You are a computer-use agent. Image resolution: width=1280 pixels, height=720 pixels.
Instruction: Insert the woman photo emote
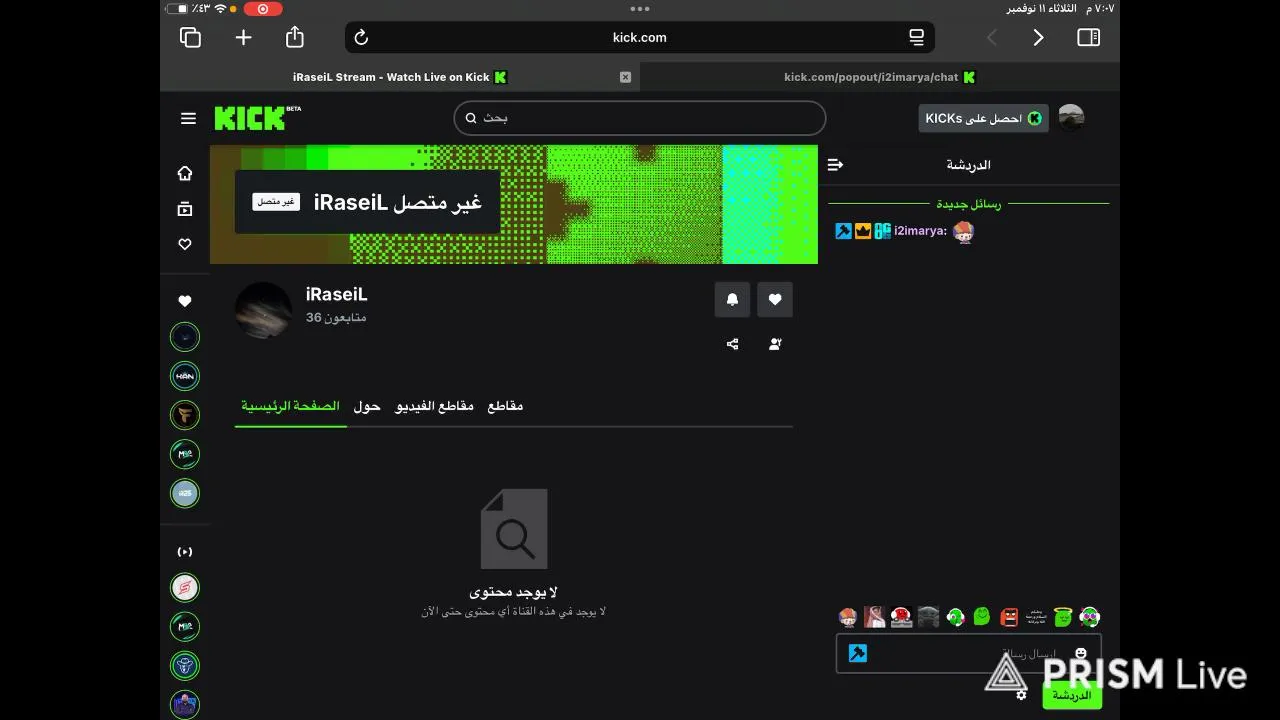[x=875, y=617]
